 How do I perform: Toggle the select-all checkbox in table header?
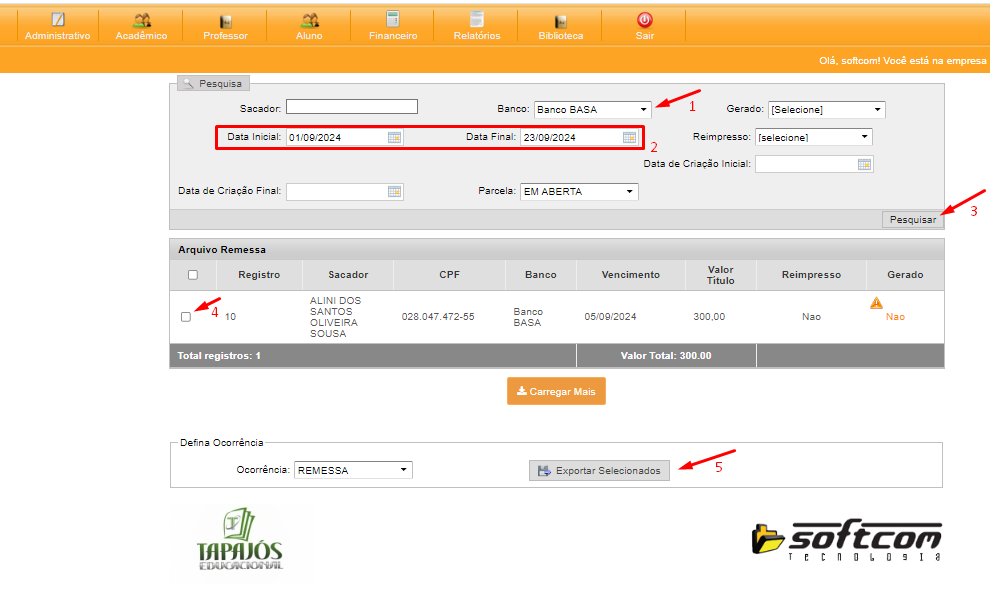[x=193, y=275]
